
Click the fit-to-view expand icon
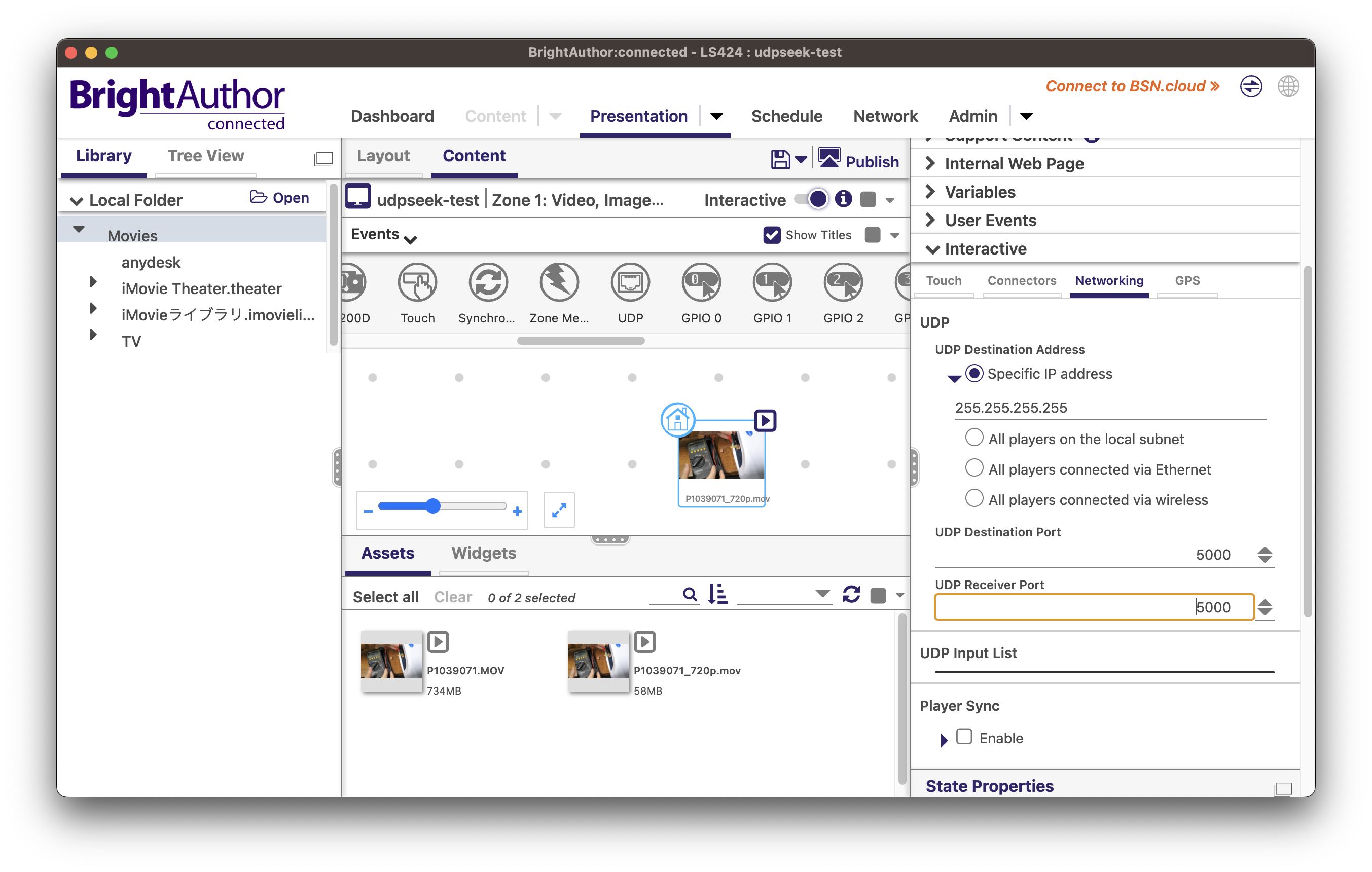point(558,510)
